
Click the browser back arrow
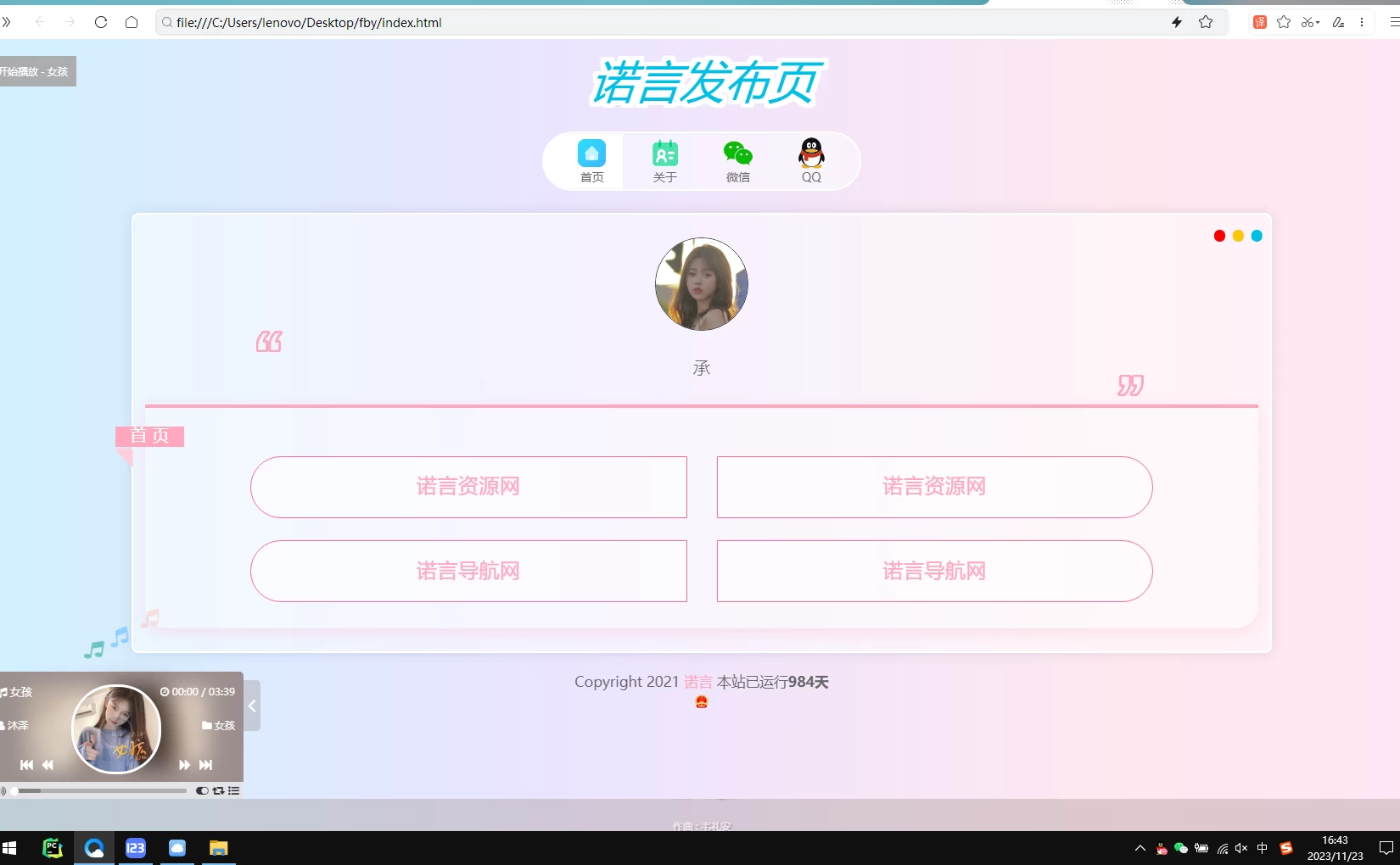pos(40,22)
